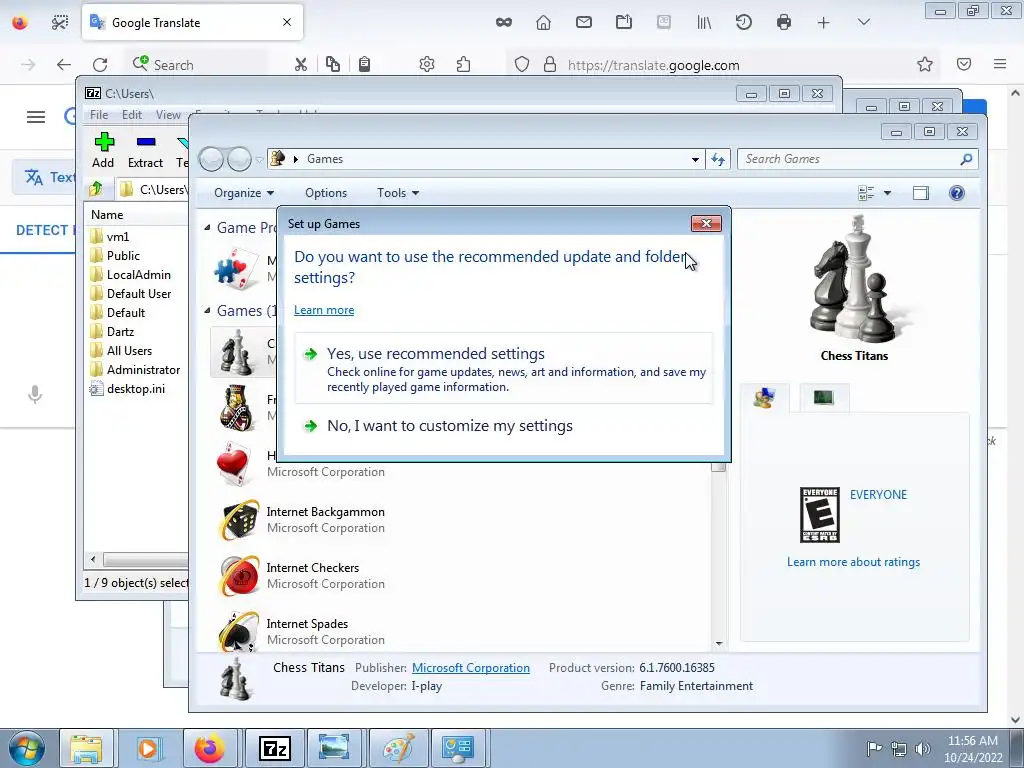Open the 7-Zip View menu
Viewport: 1024px width, 768px height.
168,115
